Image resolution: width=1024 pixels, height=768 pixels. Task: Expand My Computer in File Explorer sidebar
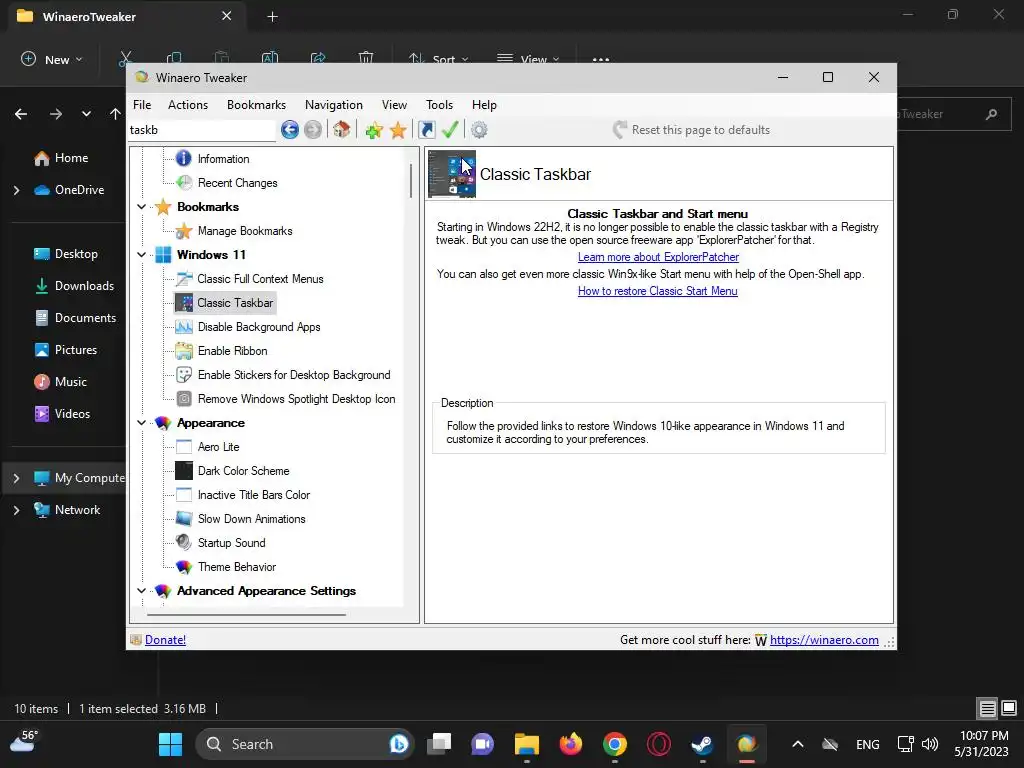point(16,478)
